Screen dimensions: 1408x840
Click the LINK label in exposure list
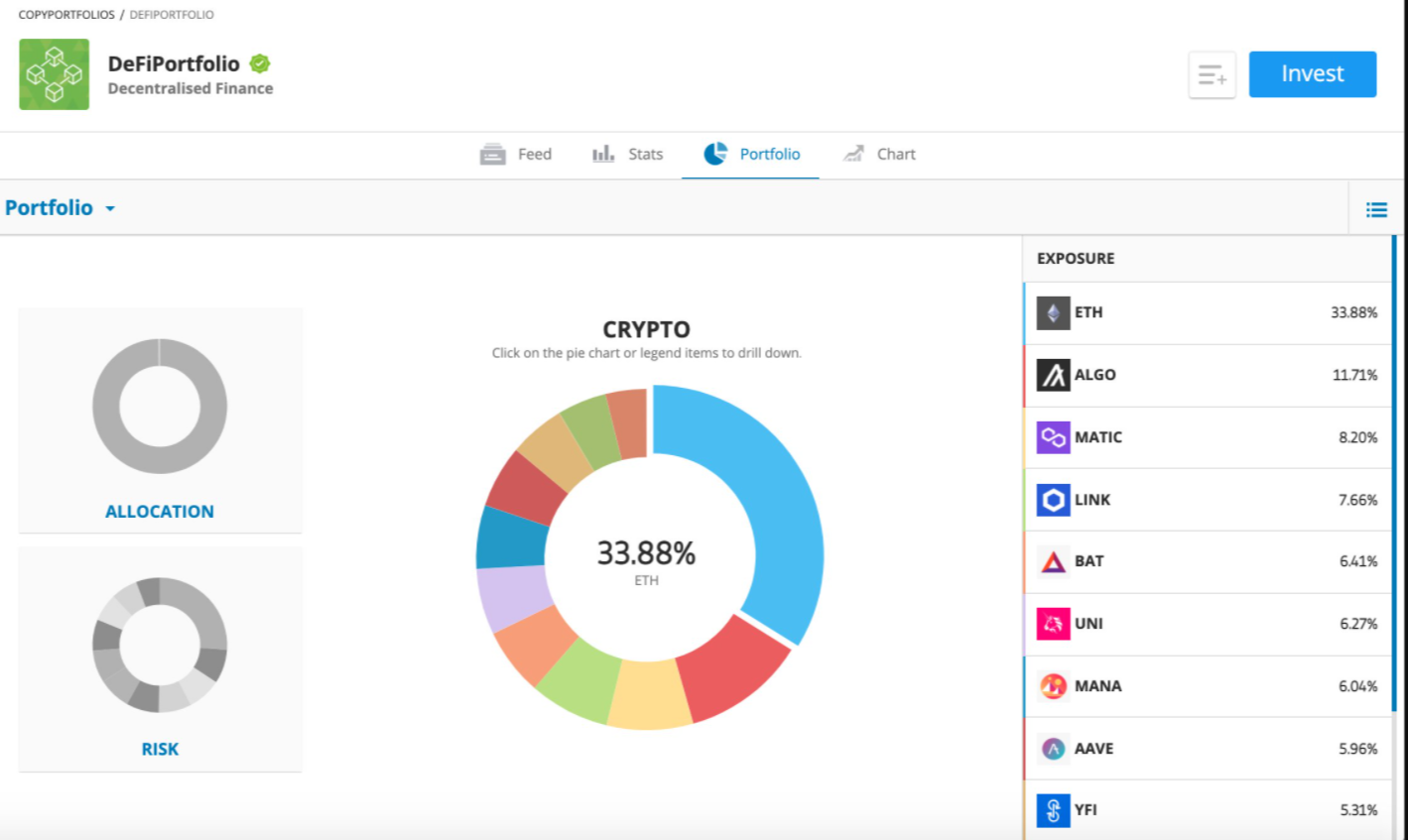pos(1092,500)
